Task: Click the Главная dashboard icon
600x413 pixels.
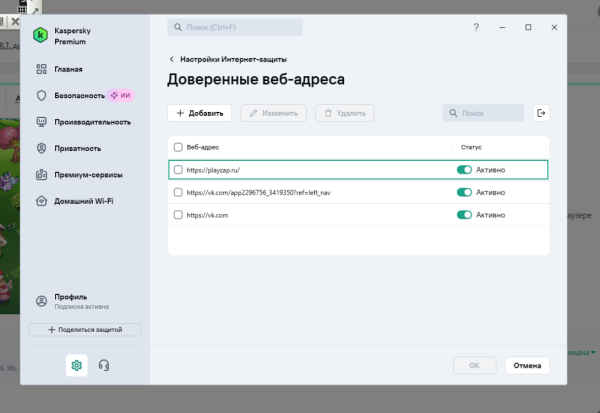Action: point(41,69)
